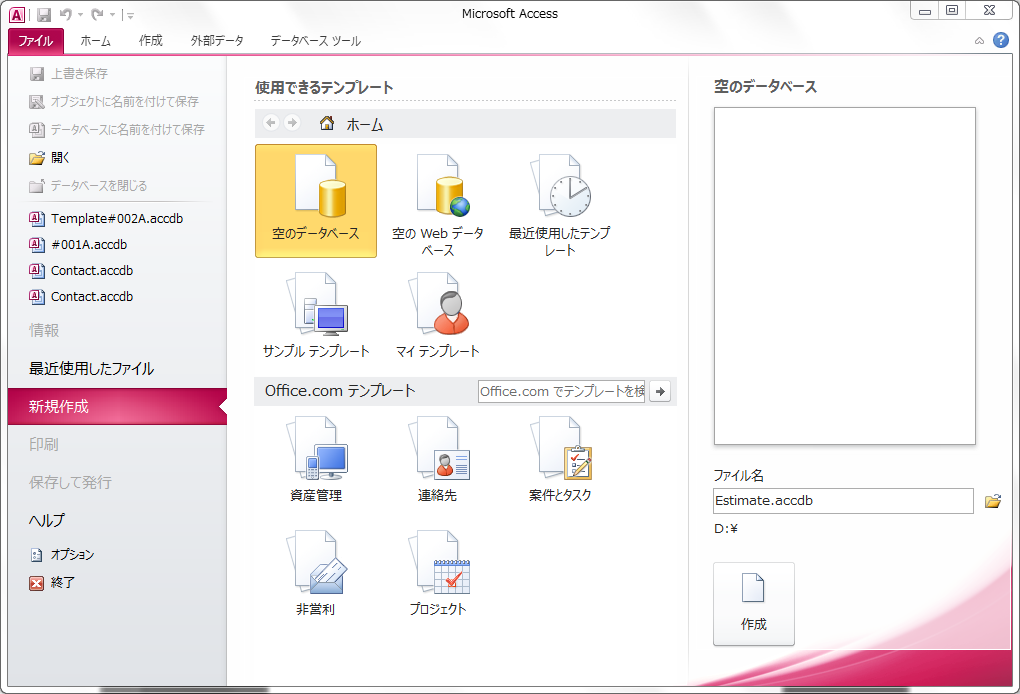Click the ファイル名 field containing Estimate.accdb
Viewport: 1020px width, 694px height.
pyautogui.click(x=843, y=501)
